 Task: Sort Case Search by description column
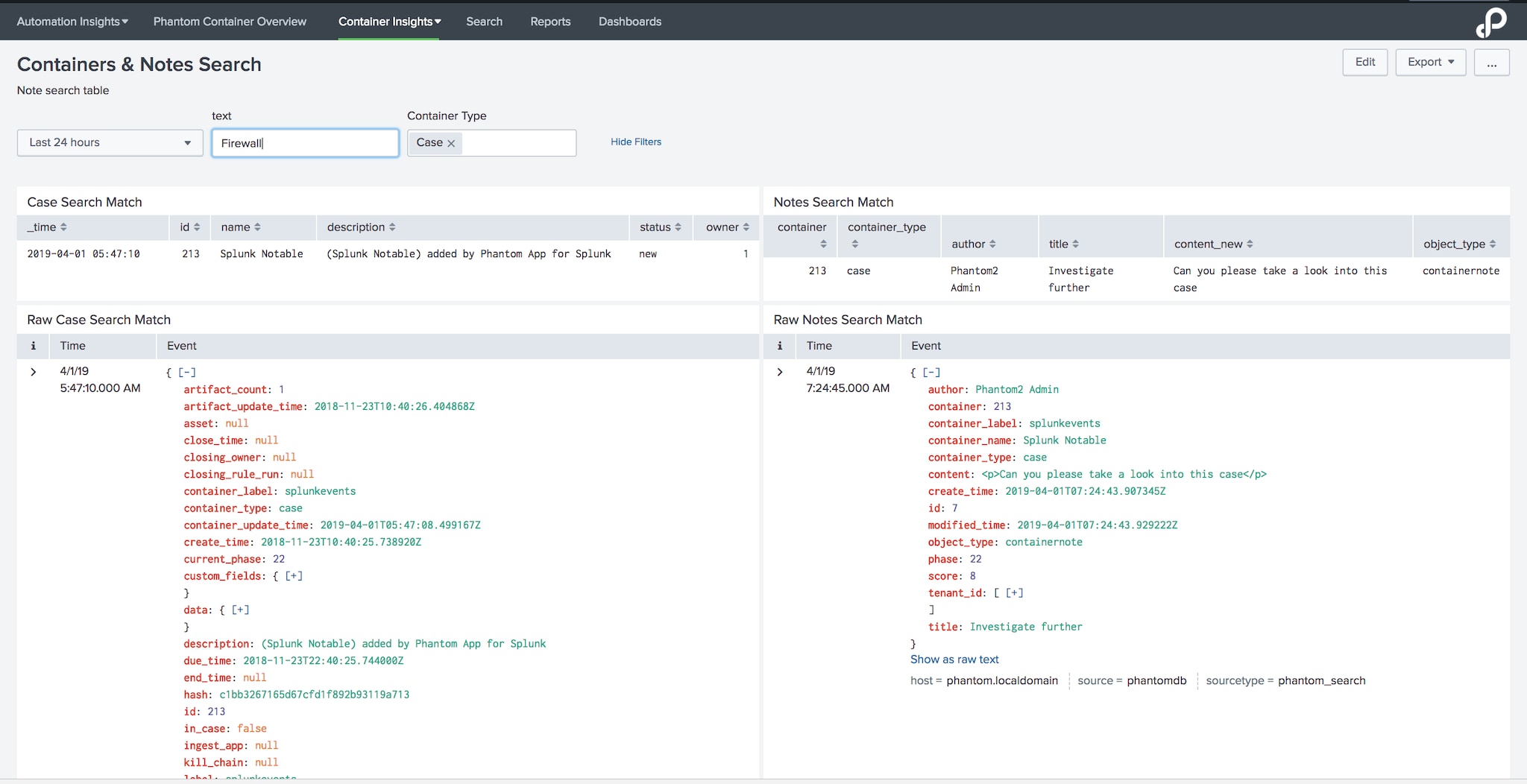362,227
